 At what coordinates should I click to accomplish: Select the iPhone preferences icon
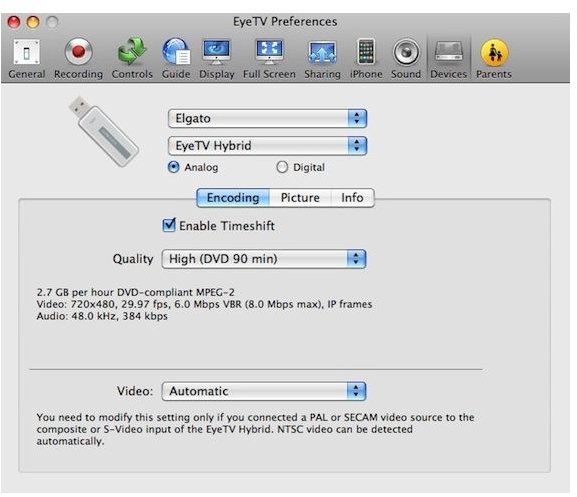click(366, 59)
